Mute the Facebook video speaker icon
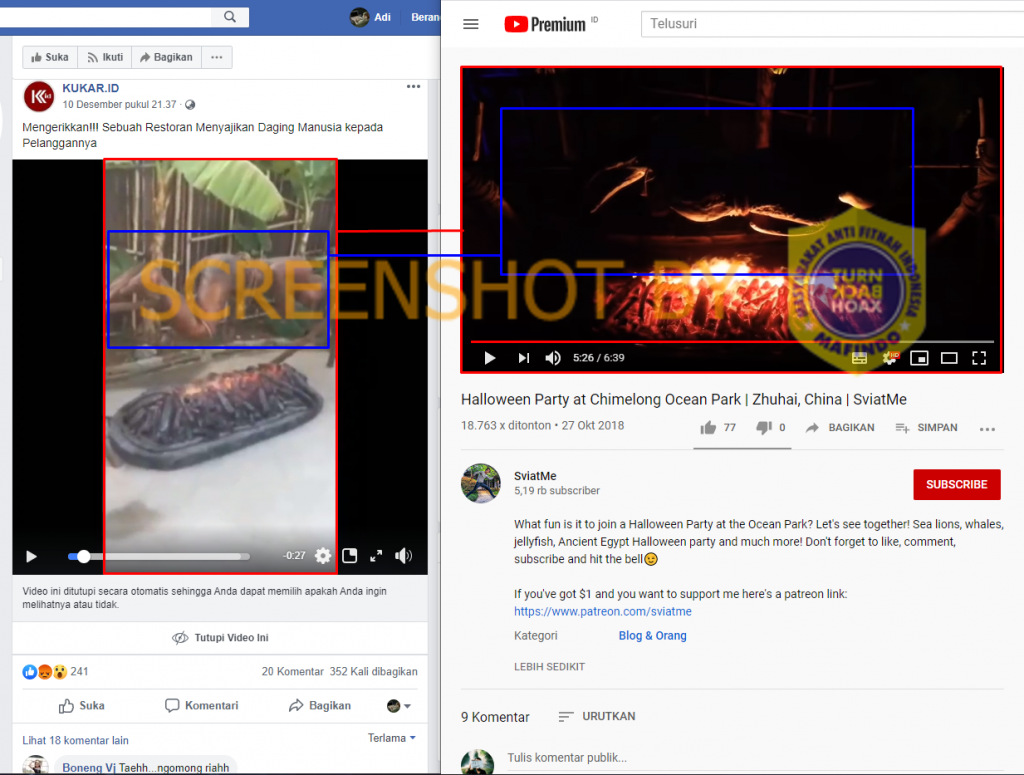 [x=403, y=556]
